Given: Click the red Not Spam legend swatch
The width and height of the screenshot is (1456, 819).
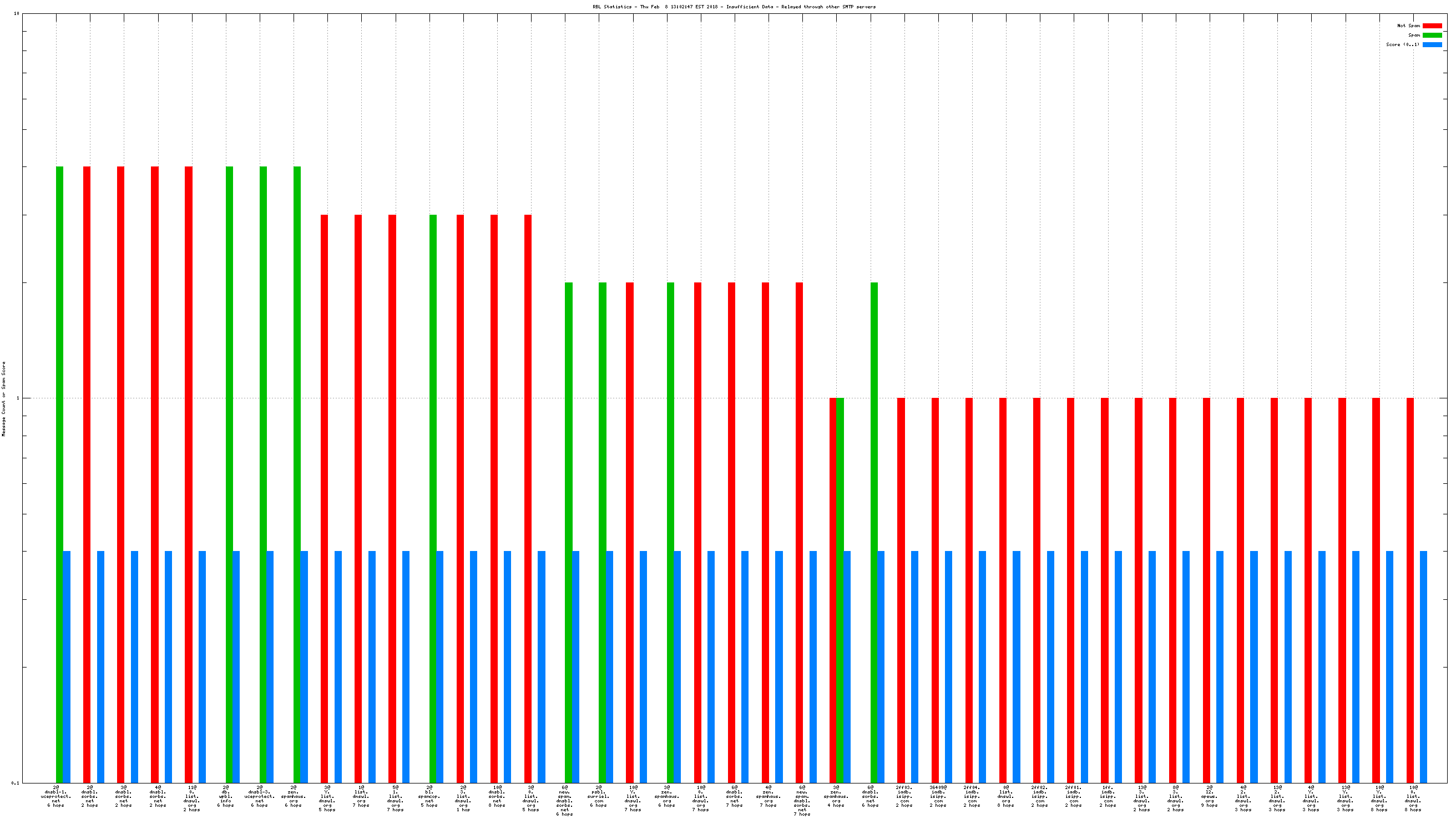Looking at the screenshot, I should [x=1432, y=26].
